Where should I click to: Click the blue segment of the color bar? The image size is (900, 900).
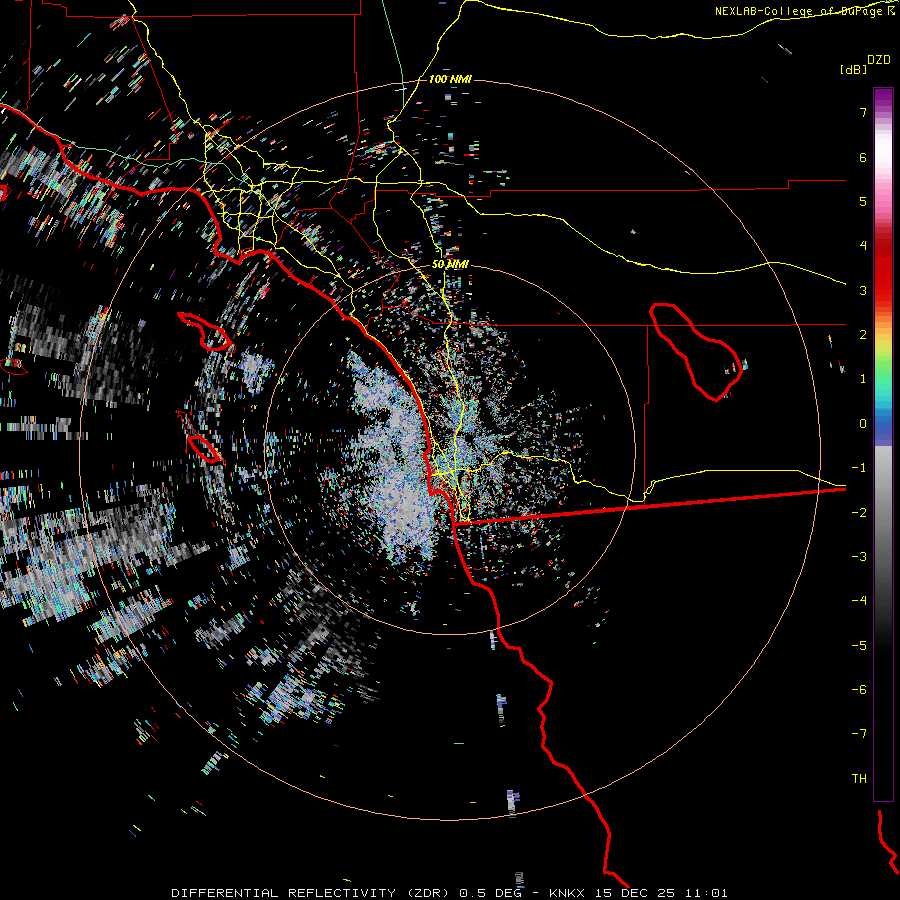click(883, 428)
